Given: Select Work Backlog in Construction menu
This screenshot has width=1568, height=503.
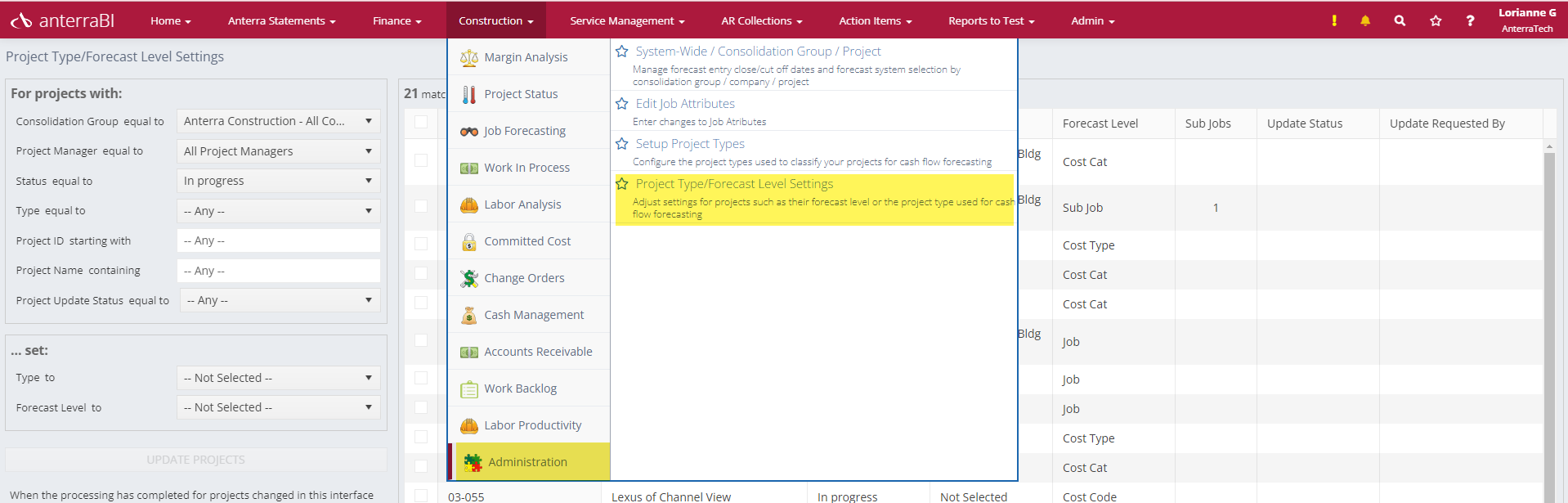Looking at the screenshot, I should click(x=529, y=388).
